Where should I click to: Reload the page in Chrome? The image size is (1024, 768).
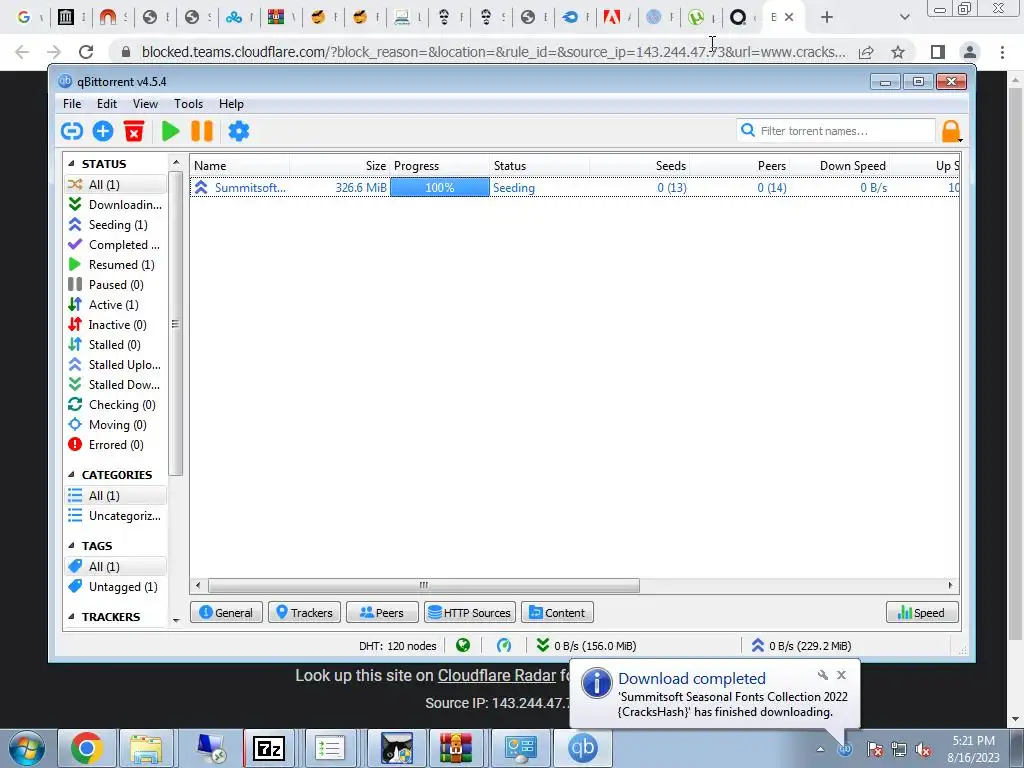86,52
